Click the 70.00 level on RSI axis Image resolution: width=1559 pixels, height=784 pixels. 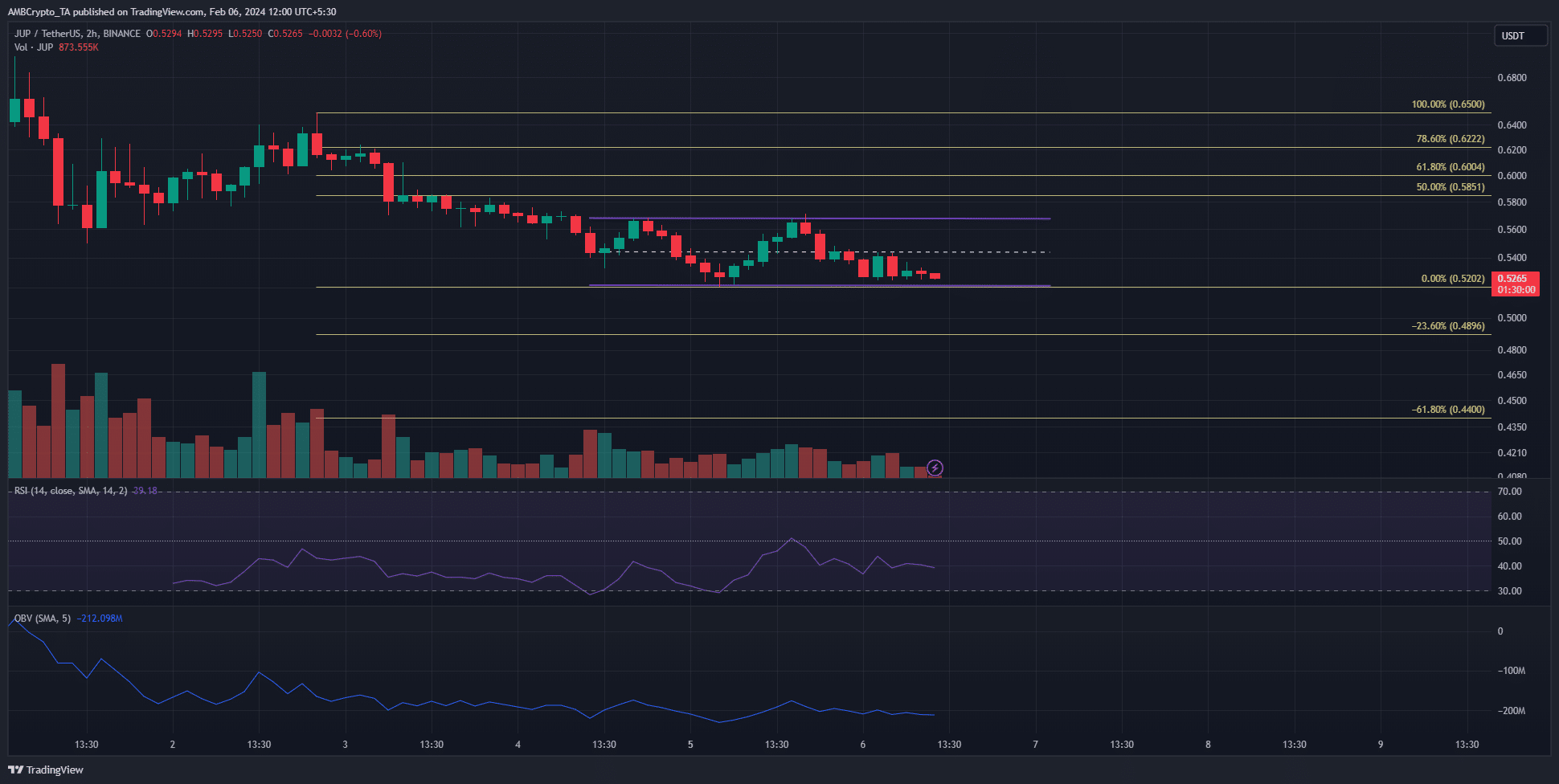click(x=1510, y=492)
